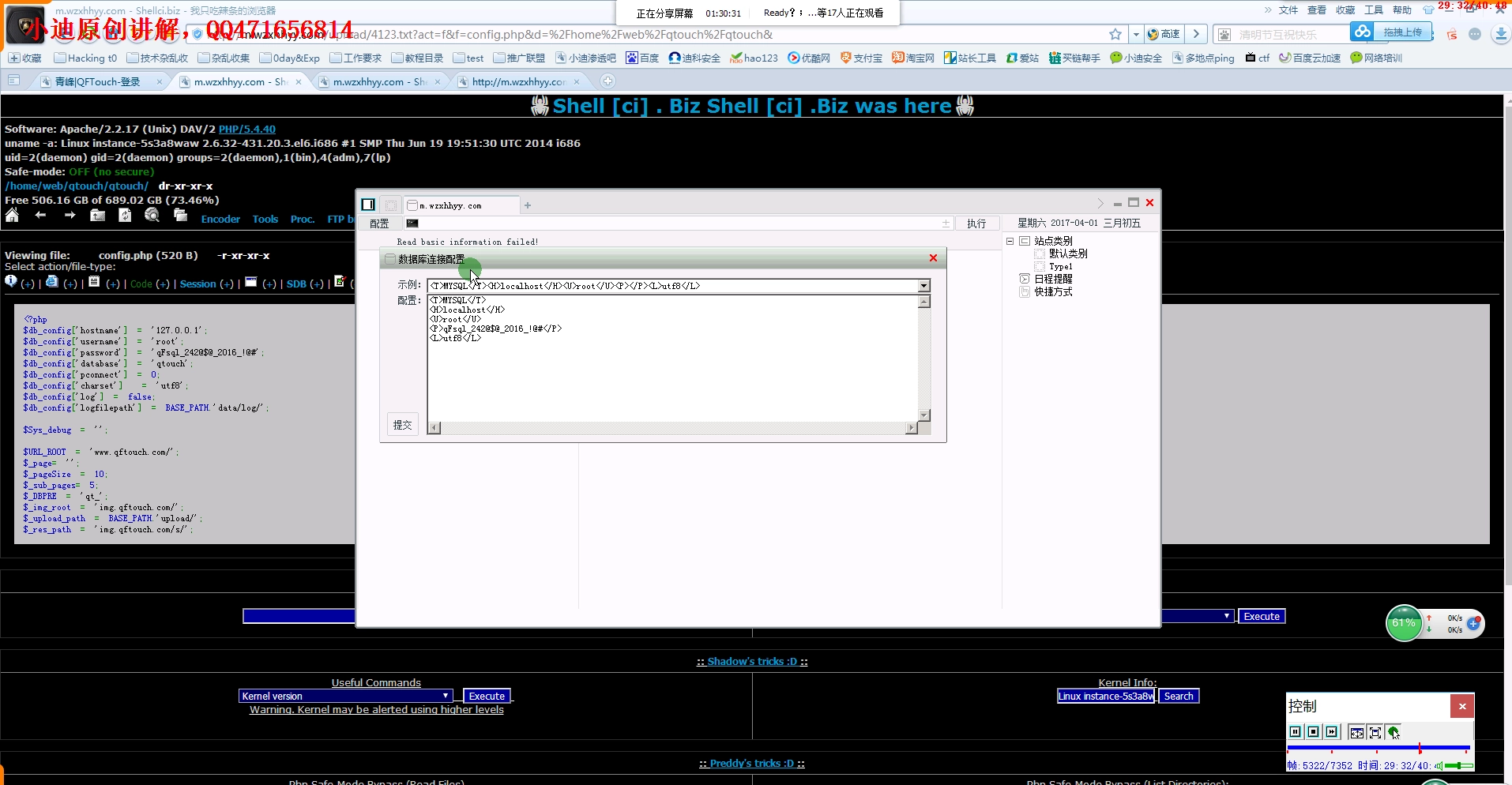The width and height of the screenshot is (1512, 785).
Task: Click the page refresh icon in the shell toolbar
Action: coord(124,216)
